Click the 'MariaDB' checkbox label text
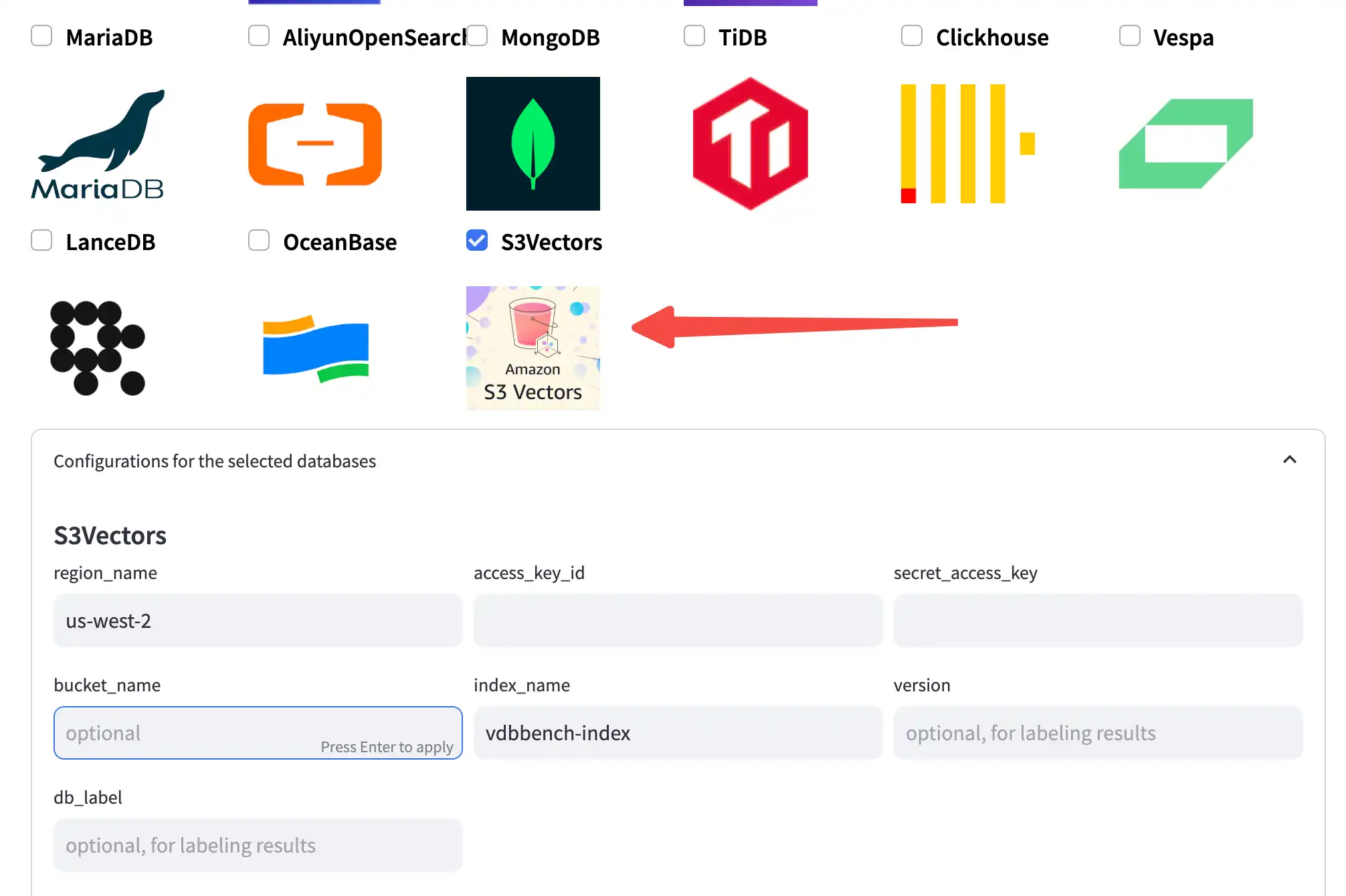This screenshot has height=896, width=1346. tap(109, 37)
